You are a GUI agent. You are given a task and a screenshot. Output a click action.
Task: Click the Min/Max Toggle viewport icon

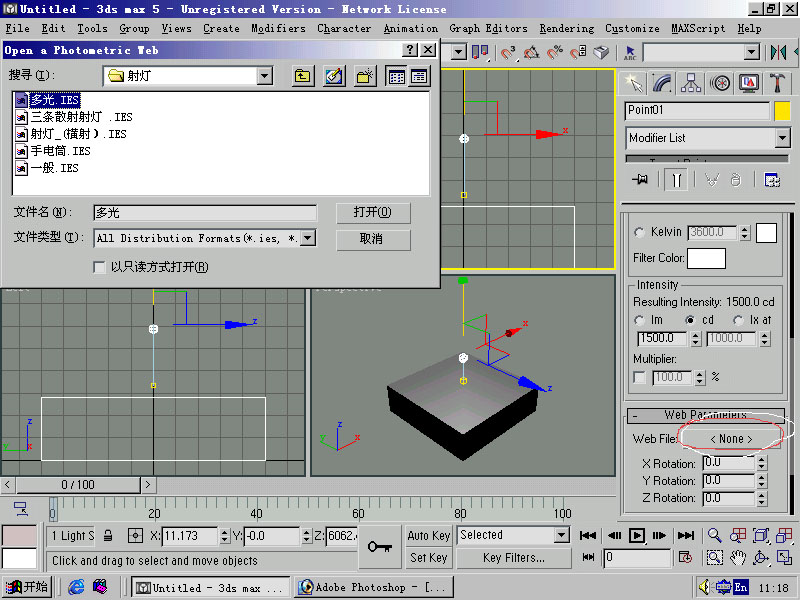[x=784, y=558]
